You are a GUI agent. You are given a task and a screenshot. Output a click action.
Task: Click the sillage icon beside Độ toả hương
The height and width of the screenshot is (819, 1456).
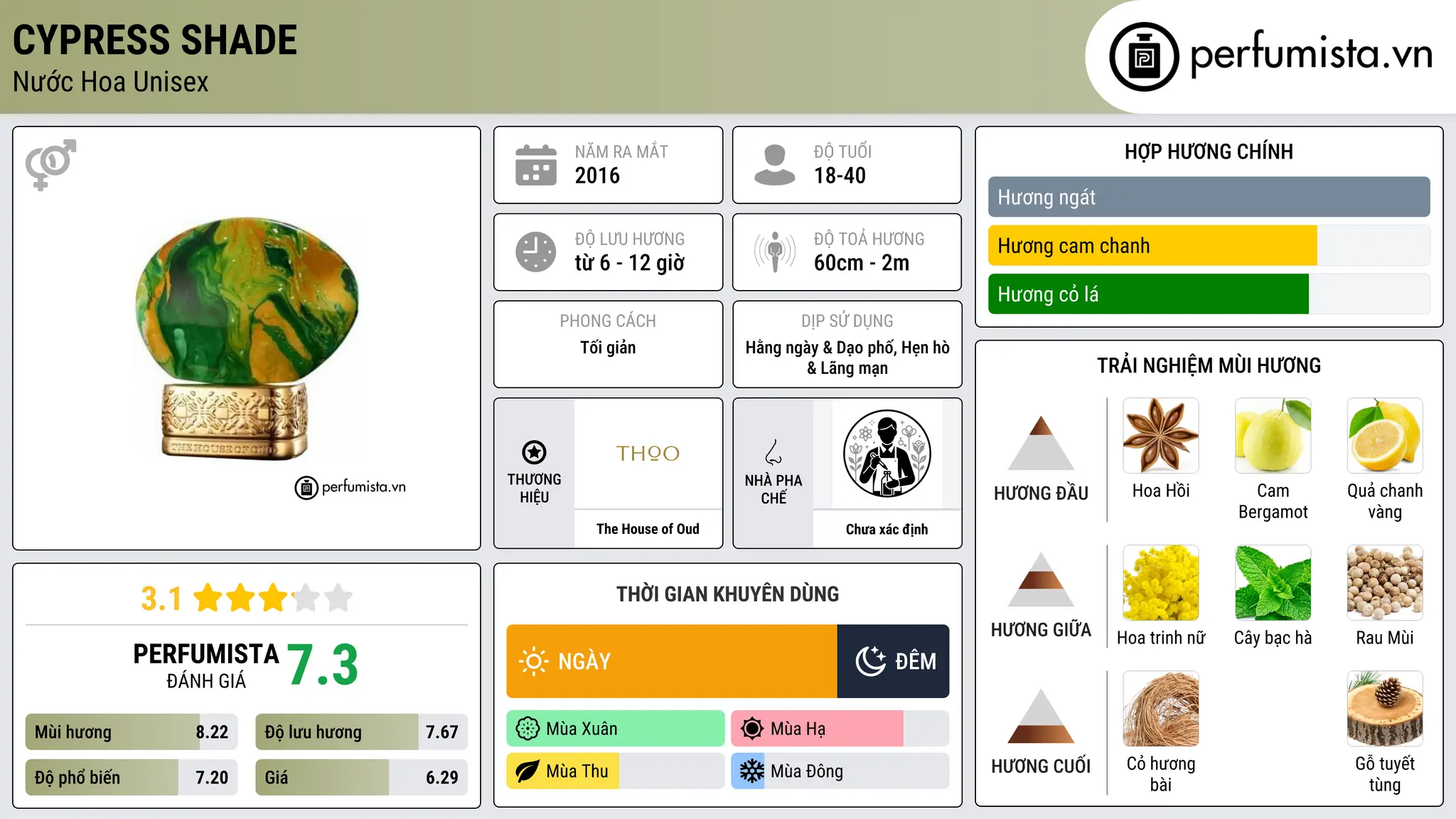click(x=775, y=252)
